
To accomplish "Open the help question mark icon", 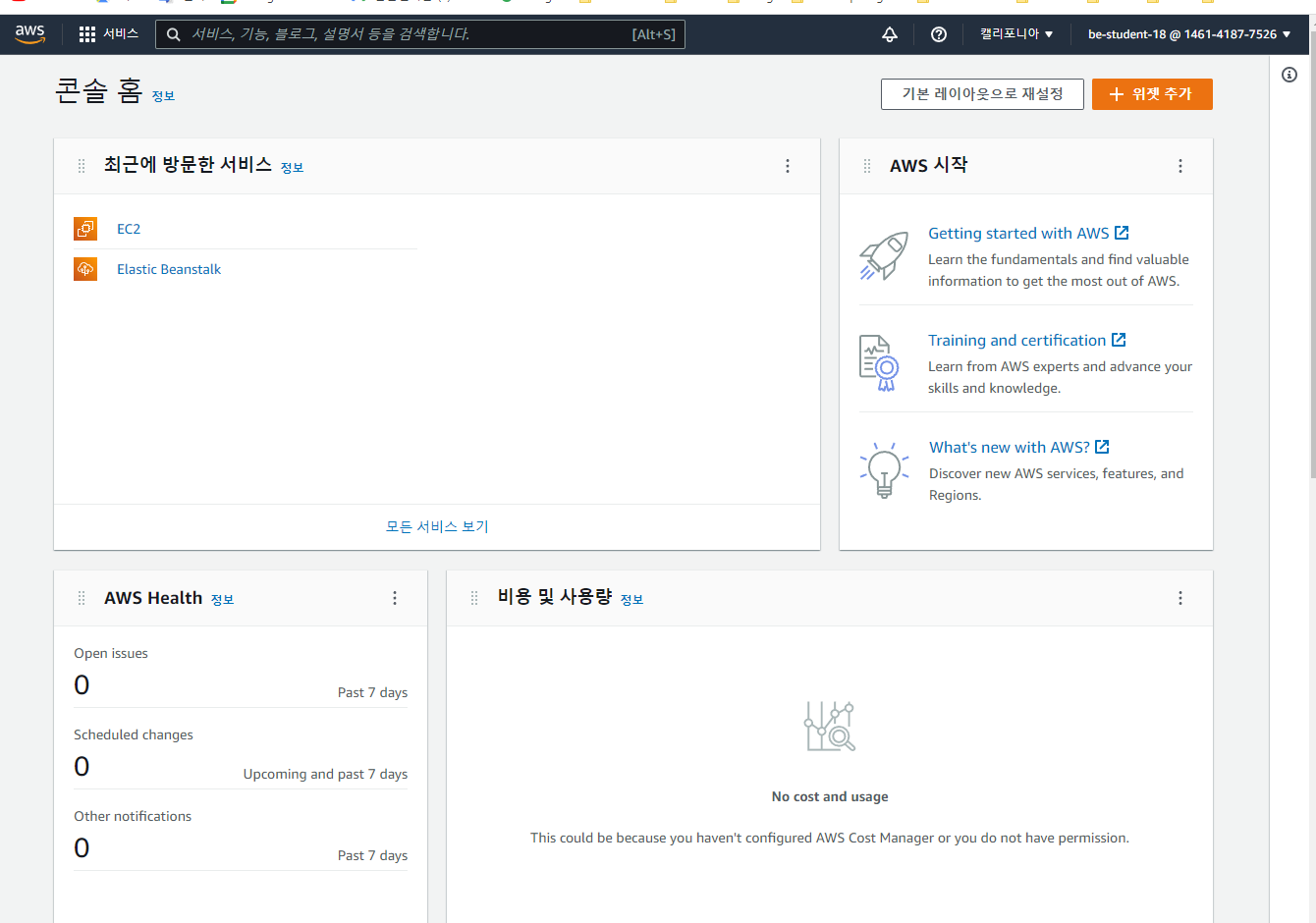I will click(939, 34).
